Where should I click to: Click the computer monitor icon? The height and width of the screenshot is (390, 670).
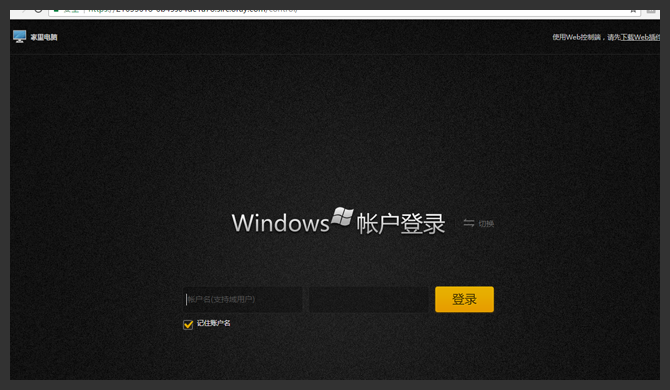20,36
